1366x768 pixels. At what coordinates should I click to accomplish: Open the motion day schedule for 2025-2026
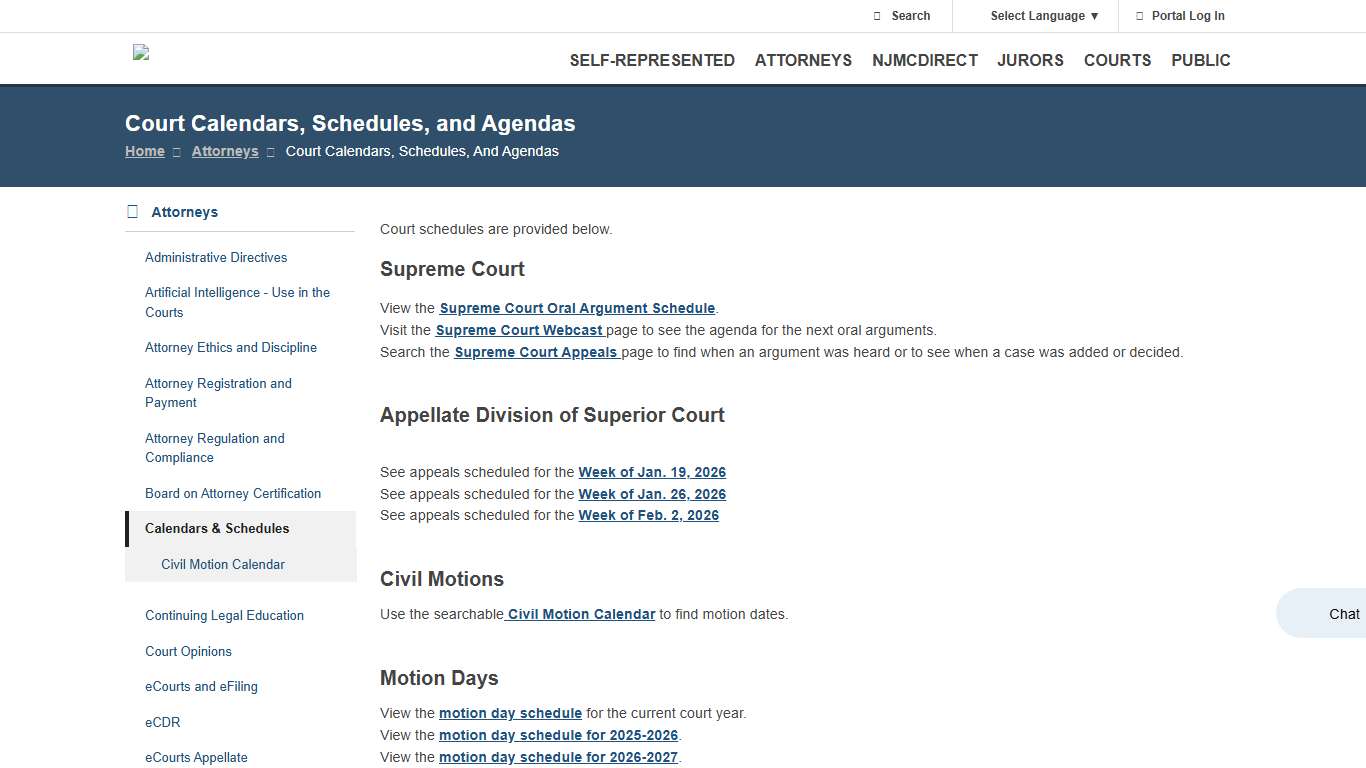pos(558,735)
